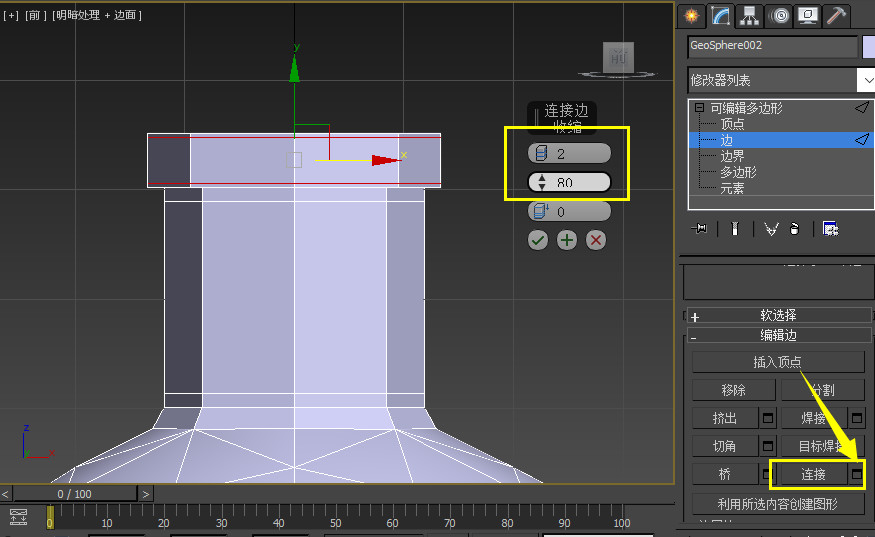The height and width of the screenshot is (537, 875).
Task: Apply and continue with the plus button
Action: pyautogui.click(x=567, y=240)
